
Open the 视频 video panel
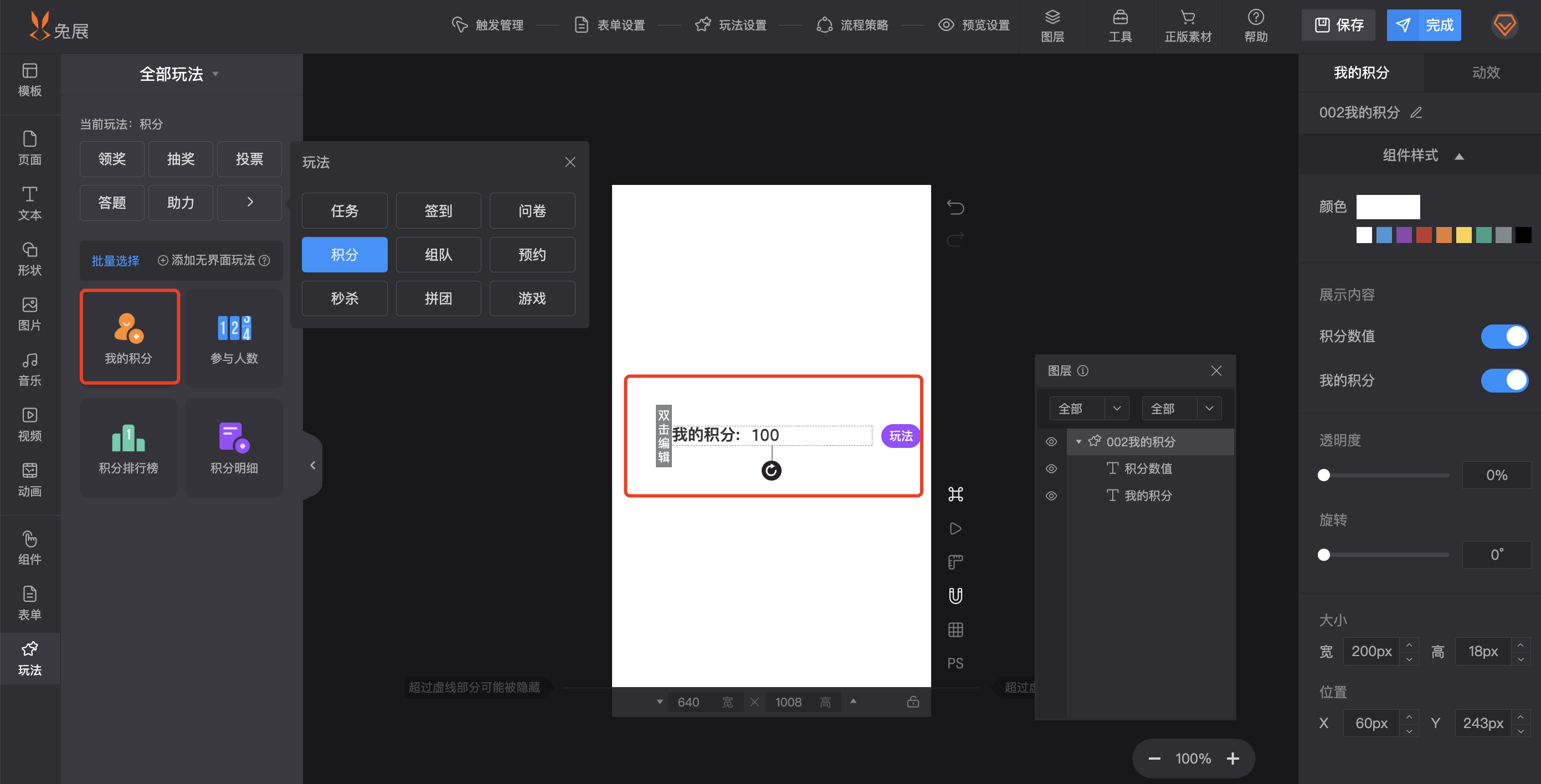[29, 425]
